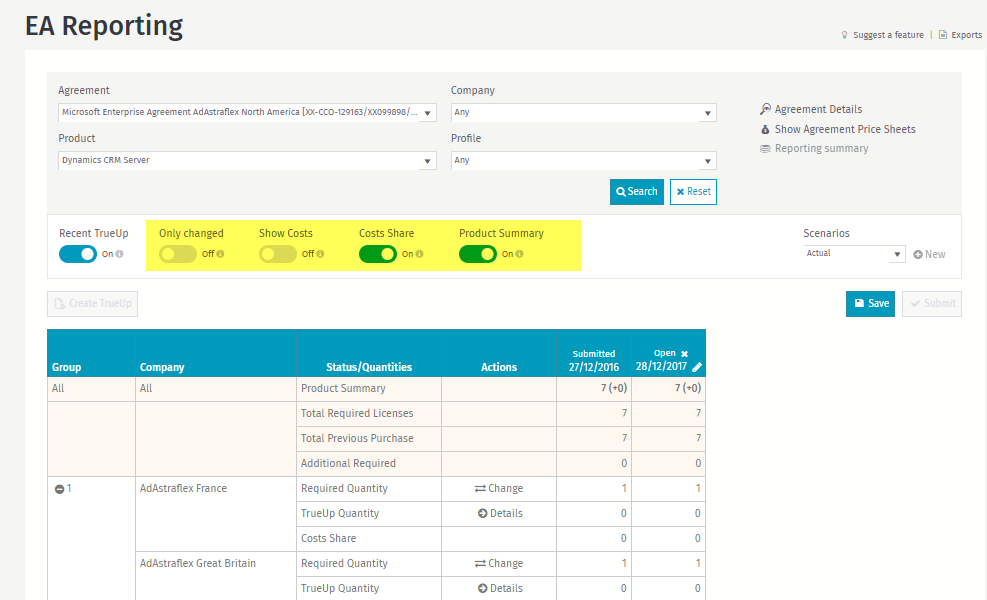
Task: Collapse group 1 in the table
Action: point(59,489)
